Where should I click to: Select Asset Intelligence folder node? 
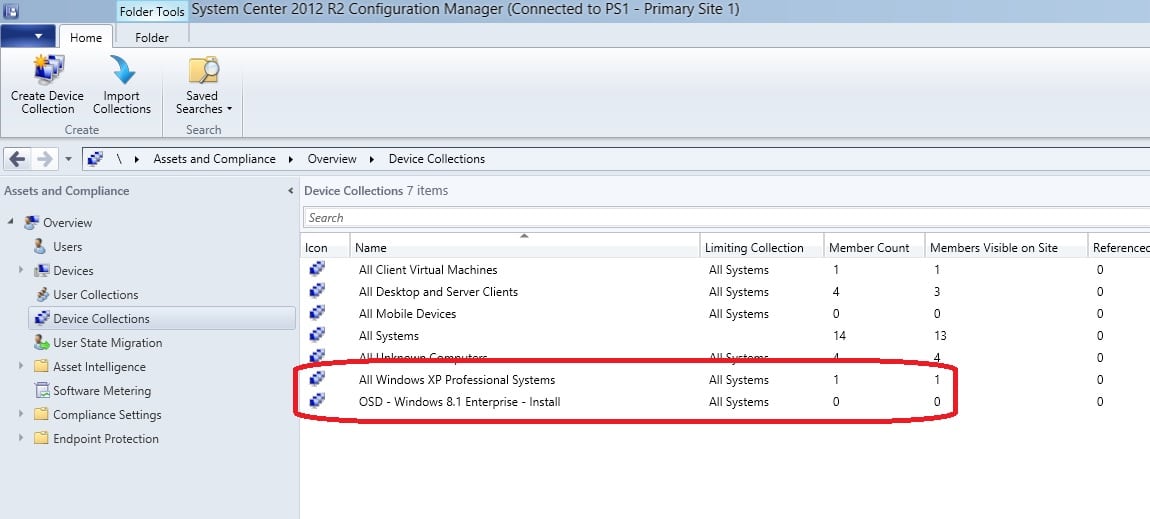pos(99,367)
